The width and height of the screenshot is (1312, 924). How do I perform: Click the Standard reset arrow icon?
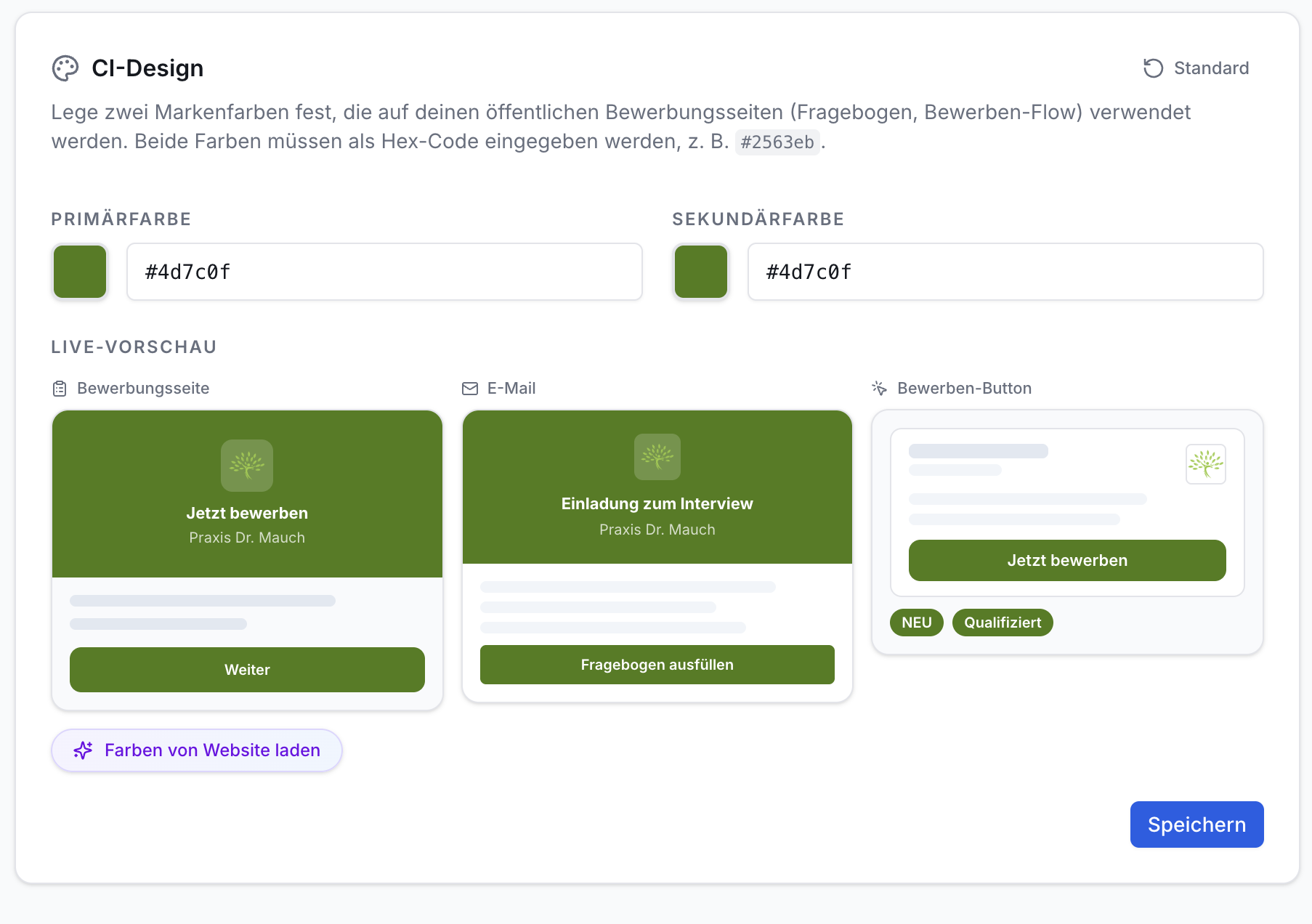point(1153,68)
